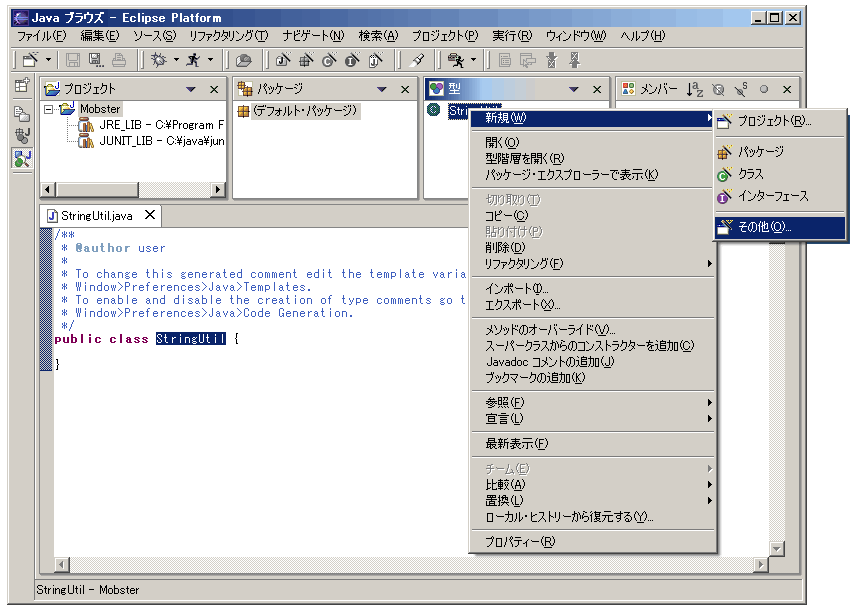The width and height of the screenshot is (856, 612).
Task: Open the 型 view menu triangle
Action: [573, 89]
